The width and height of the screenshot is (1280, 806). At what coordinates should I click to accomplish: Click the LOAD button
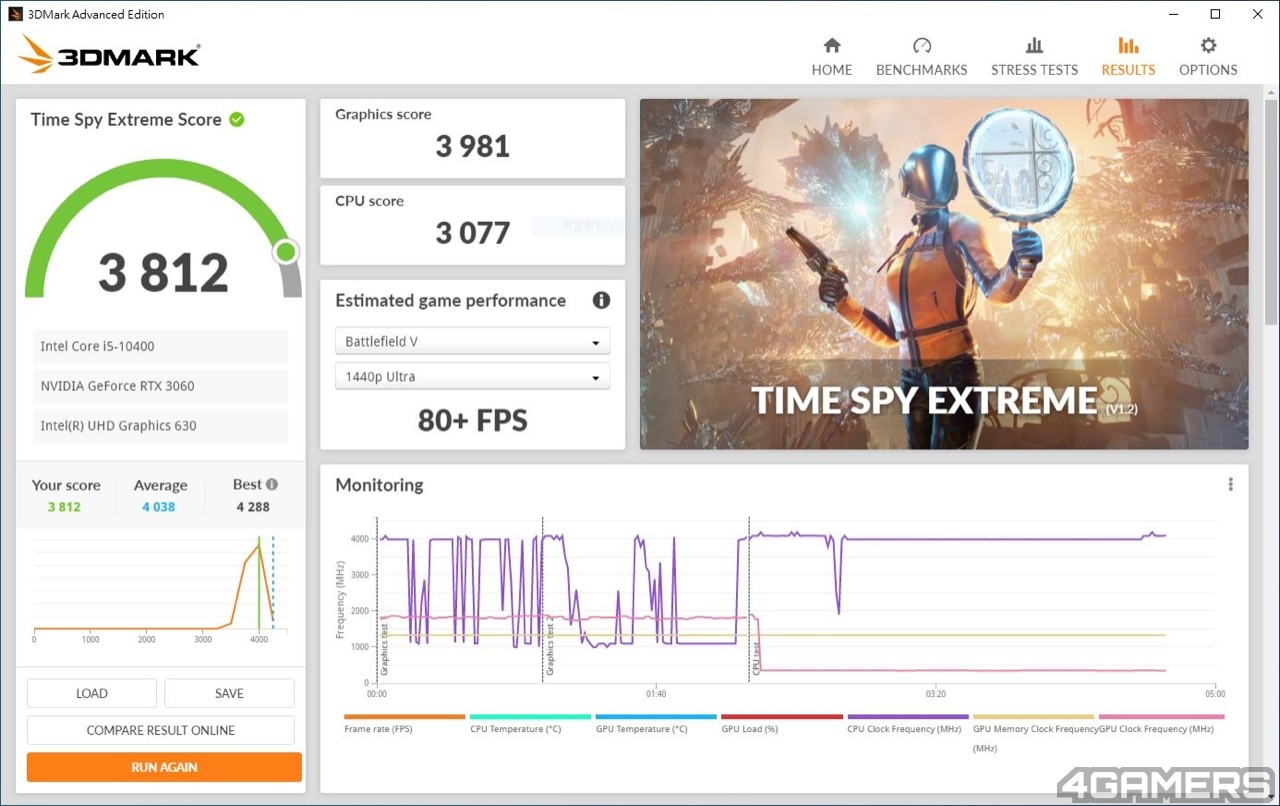tap(92, 693)
